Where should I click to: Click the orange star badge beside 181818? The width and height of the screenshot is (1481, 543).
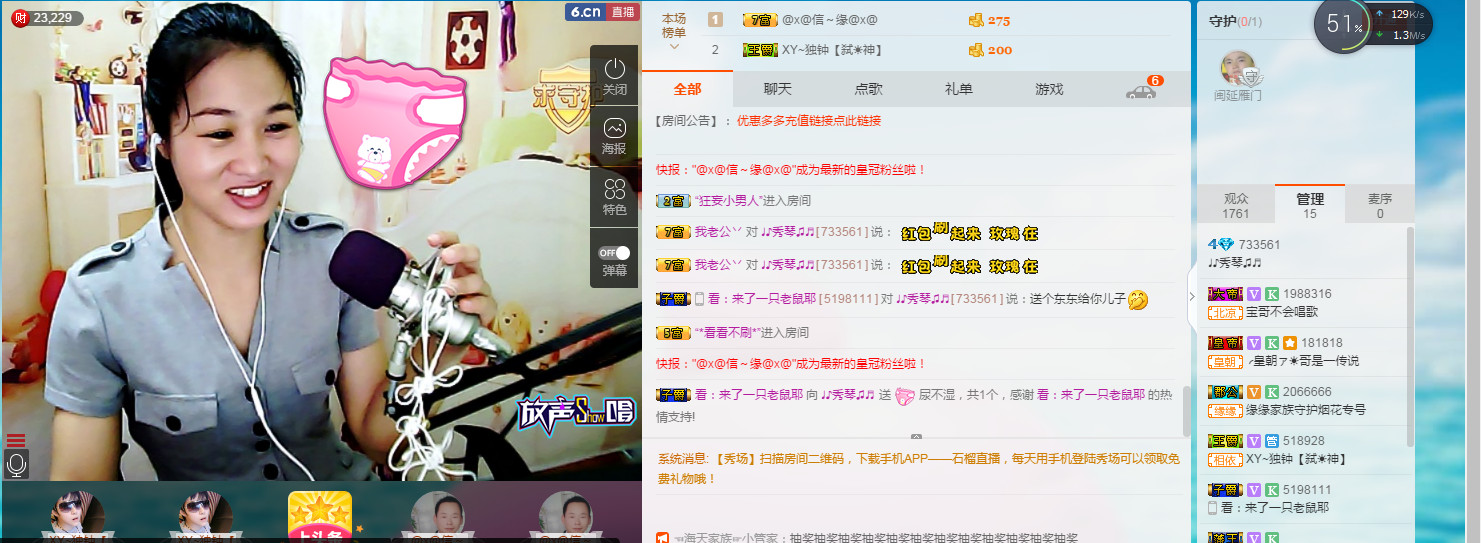click(1290, 343)
